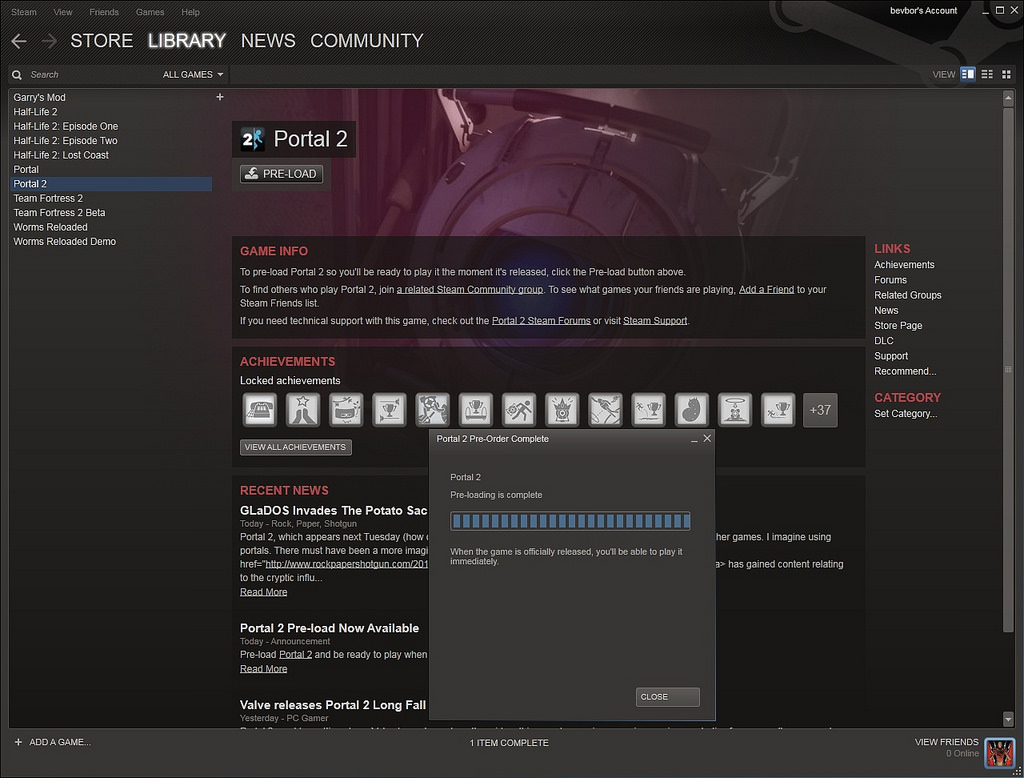Click the search magnifier icon
Viewport: 1024px width, 778px height.
click(17, 75)
